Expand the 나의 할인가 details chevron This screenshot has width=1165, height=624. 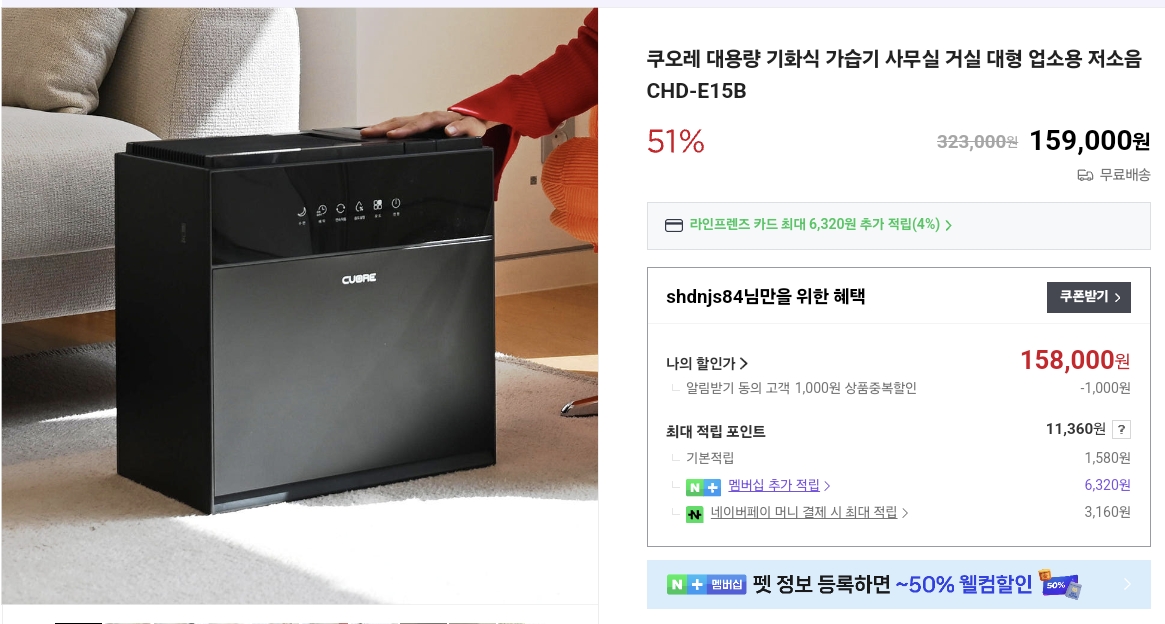(744, 363)
